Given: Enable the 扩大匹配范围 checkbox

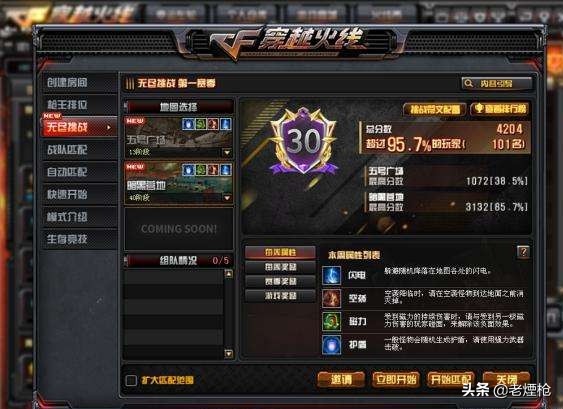Looking at the screenshot, I should tap(131, 380).
